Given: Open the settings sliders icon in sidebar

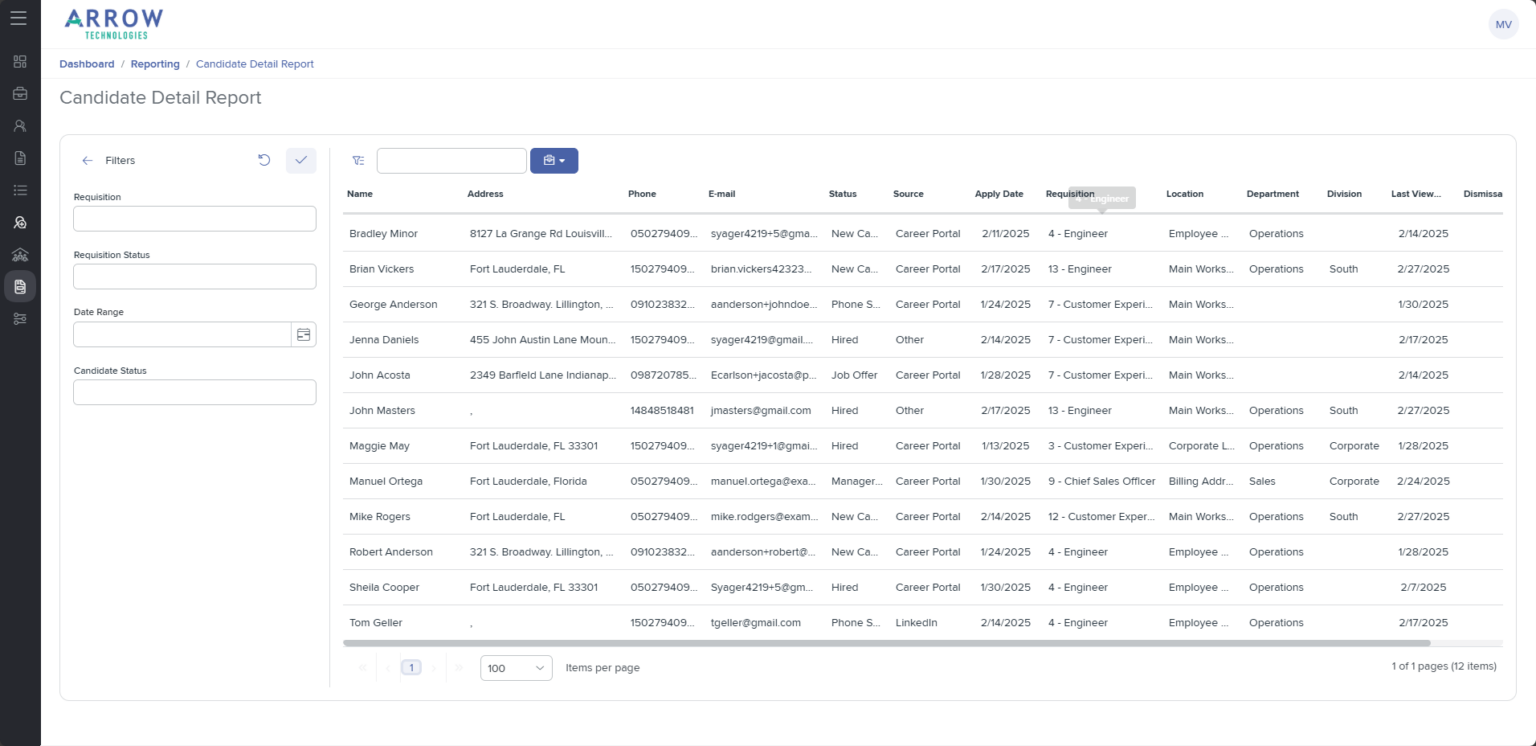Looking at the screenshot, I should (x=19, y=318).
